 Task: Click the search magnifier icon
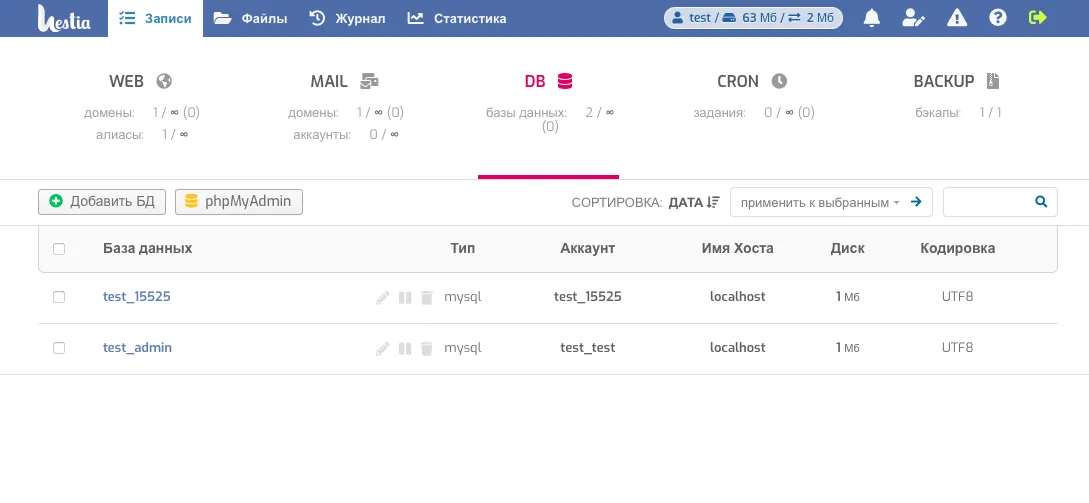pyautogui.click(x=1041, y=202)
